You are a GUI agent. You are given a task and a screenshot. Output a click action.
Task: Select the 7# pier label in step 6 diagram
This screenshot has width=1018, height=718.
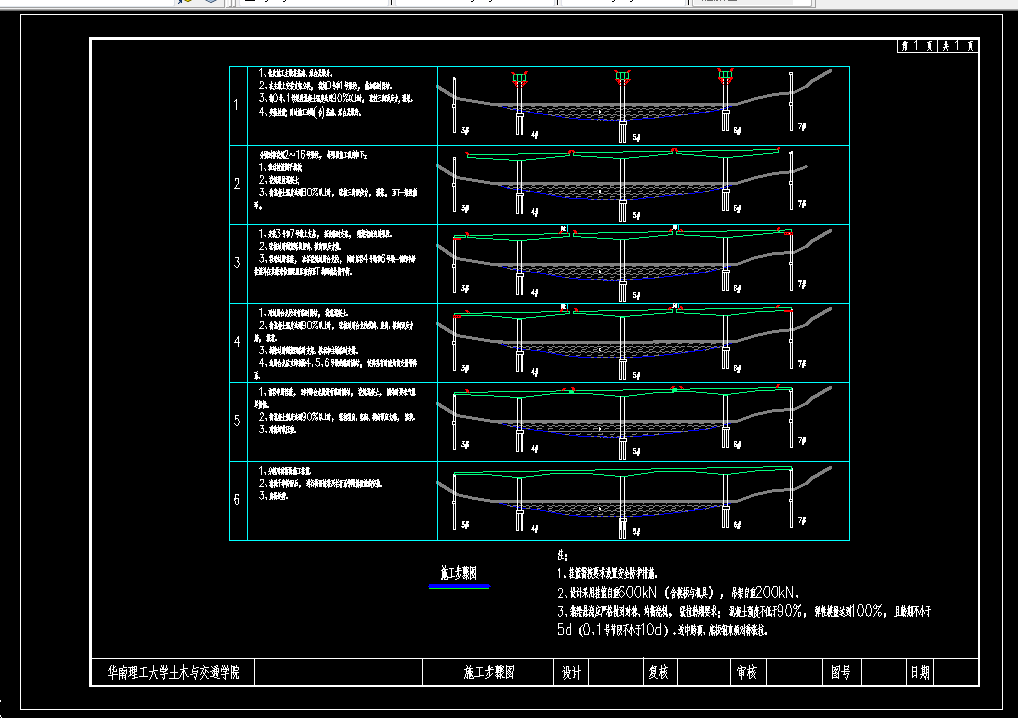[802, 521]
